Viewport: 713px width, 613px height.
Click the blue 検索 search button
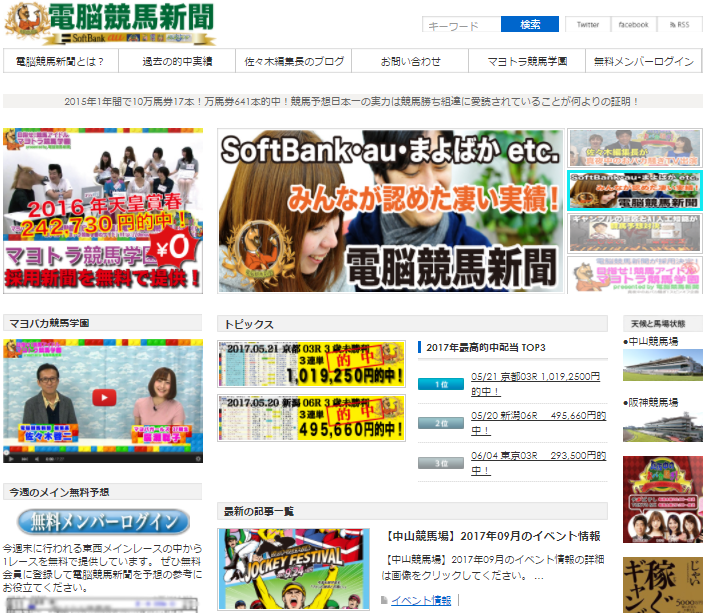(530, 25)
